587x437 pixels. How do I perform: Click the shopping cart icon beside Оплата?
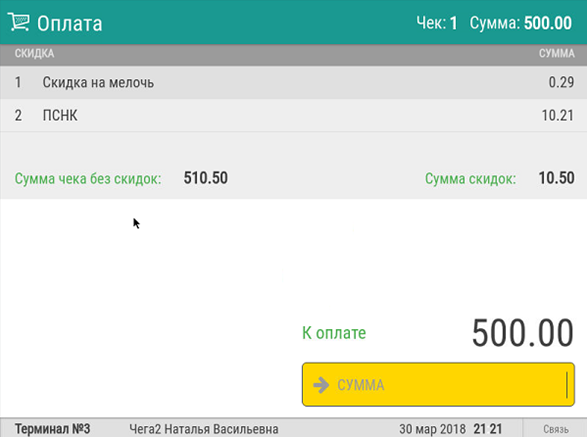[18, 22]
